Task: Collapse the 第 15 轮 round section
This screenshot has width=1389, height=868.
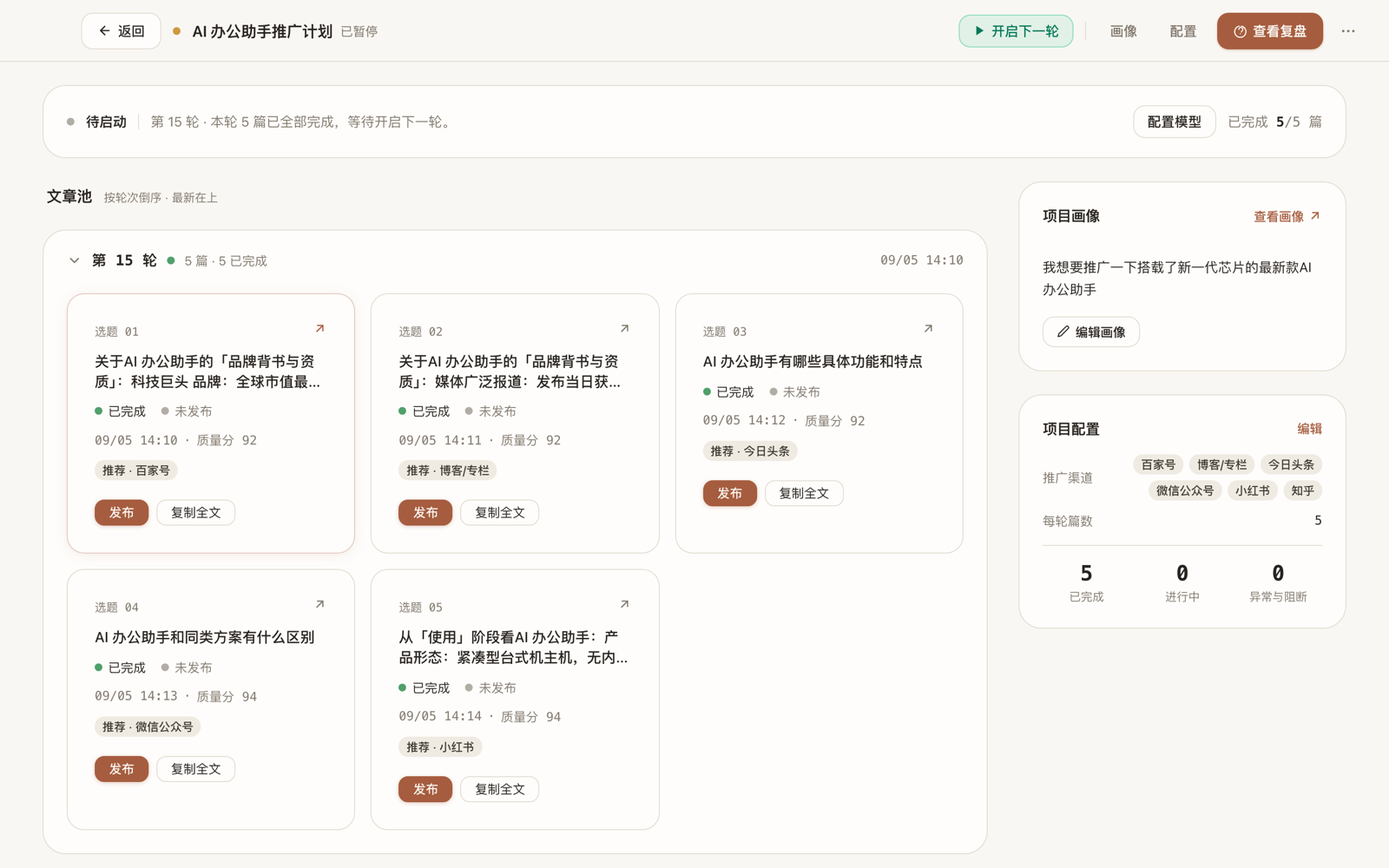Action: [x=75, y=260]
